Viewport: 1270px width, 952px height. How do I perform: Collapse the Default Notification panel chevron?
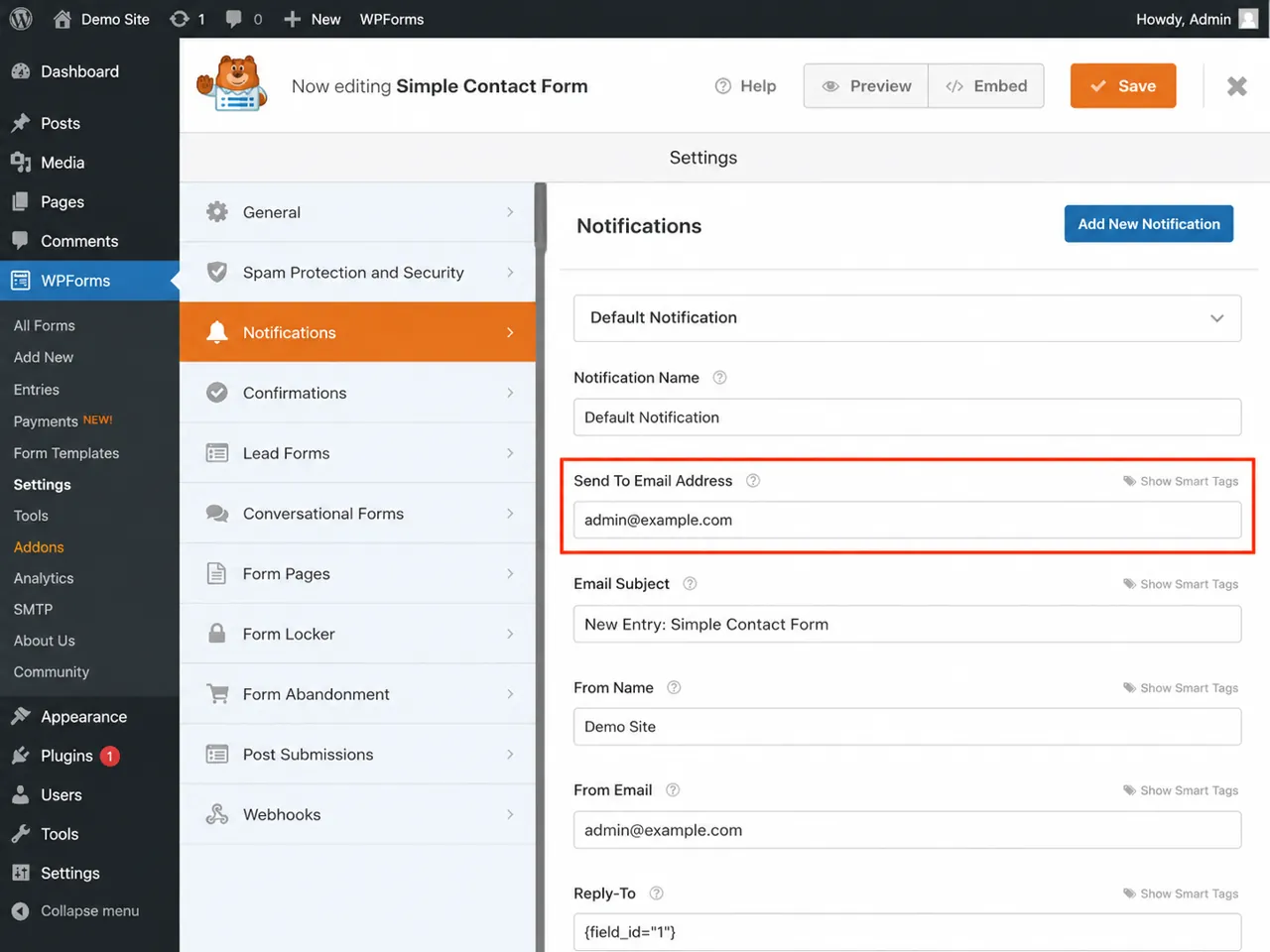1216,318
